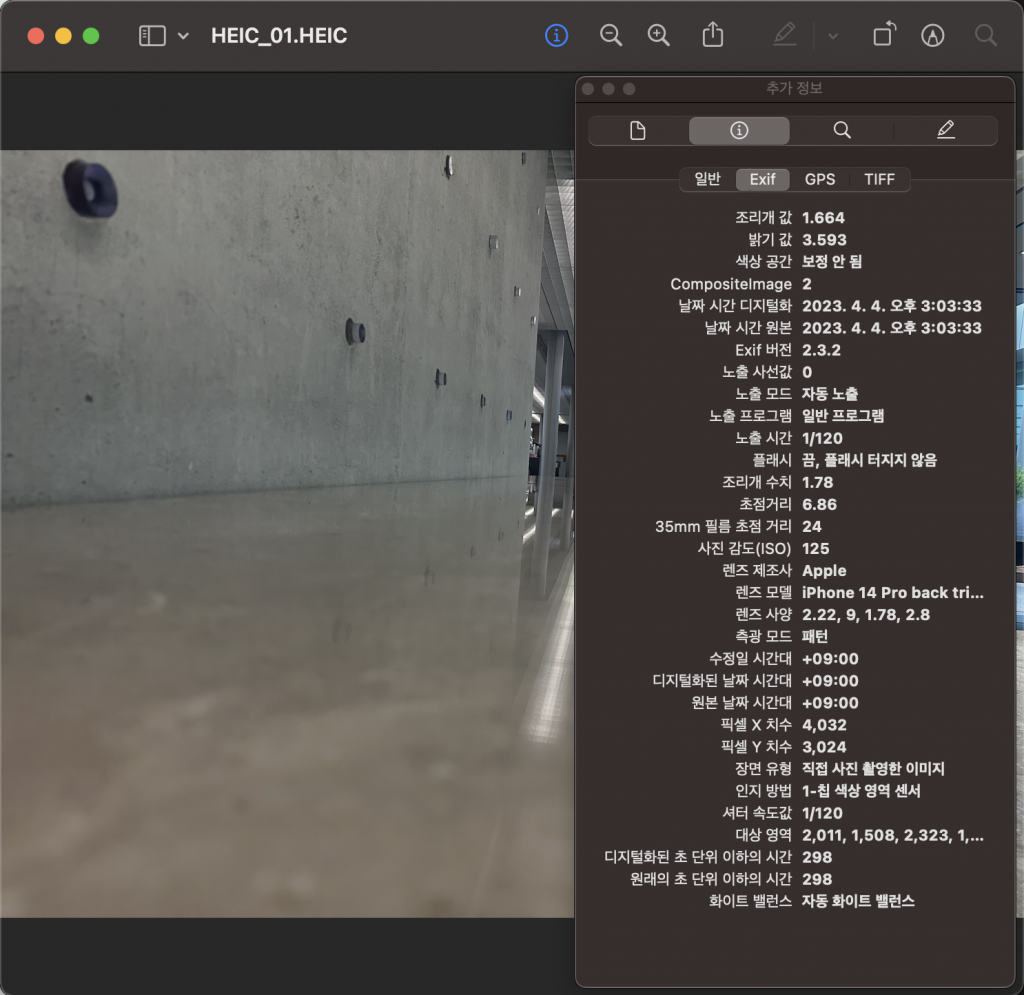Open the toolbar search icon
Screen dimensions: 1024x995
tap(985, 35)
